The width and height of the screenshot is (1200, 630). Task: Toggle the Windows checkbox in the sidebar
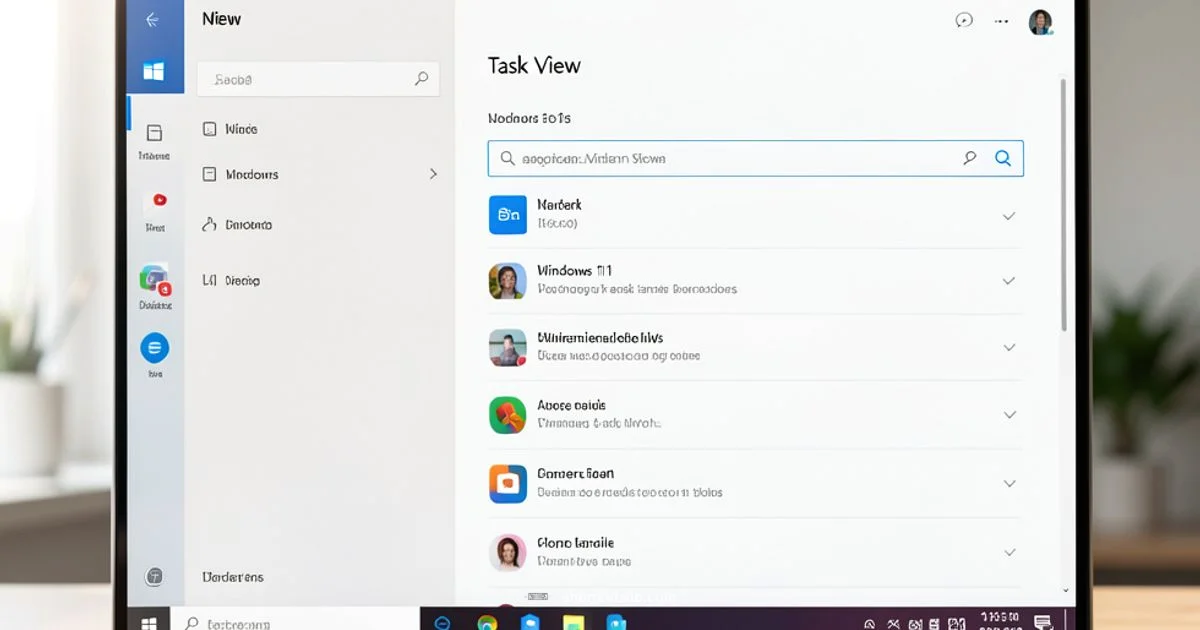tap(209, 174)
